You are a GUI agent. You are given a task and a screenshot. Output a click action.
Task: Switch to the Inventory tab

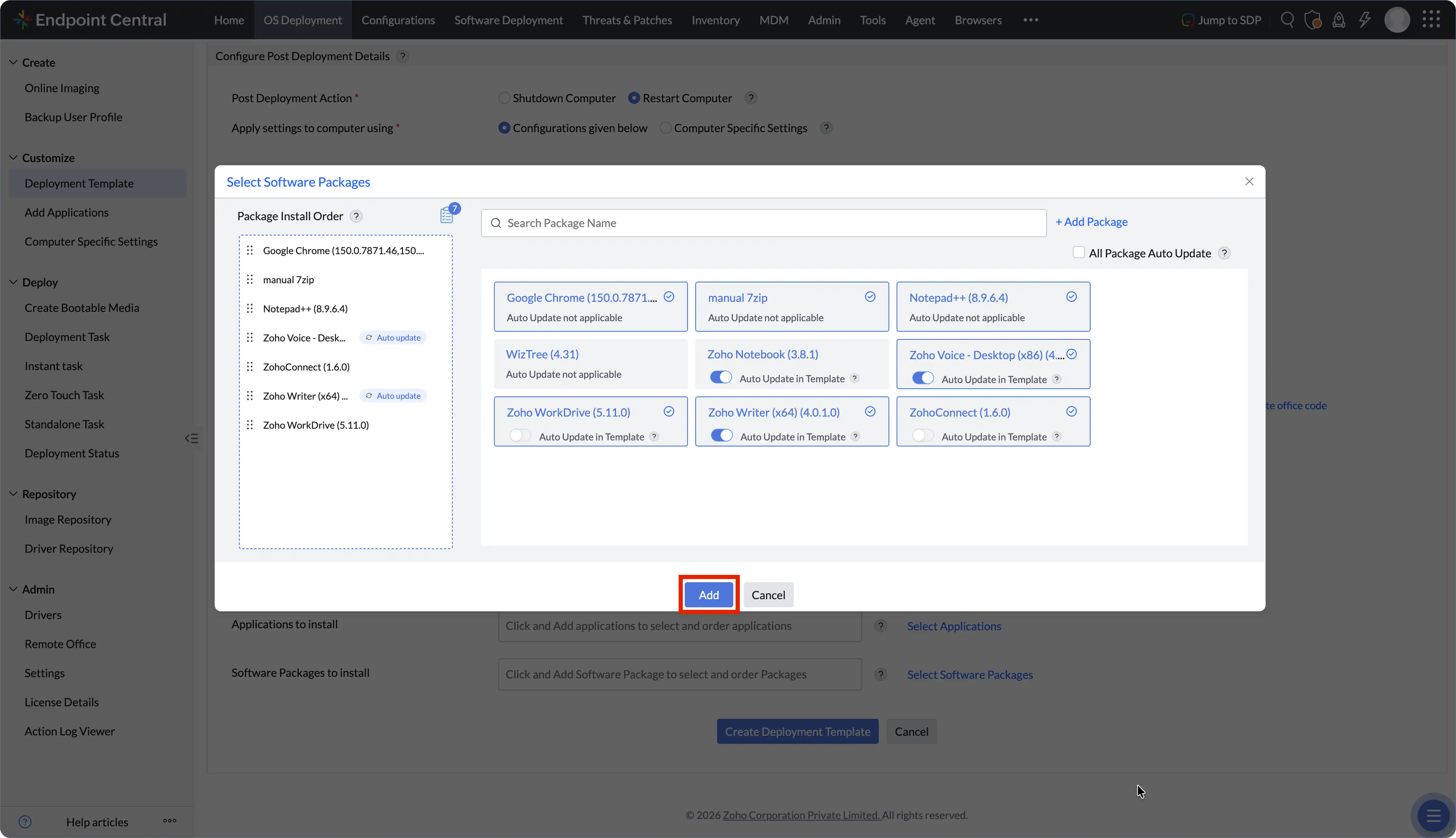point(716,20)
